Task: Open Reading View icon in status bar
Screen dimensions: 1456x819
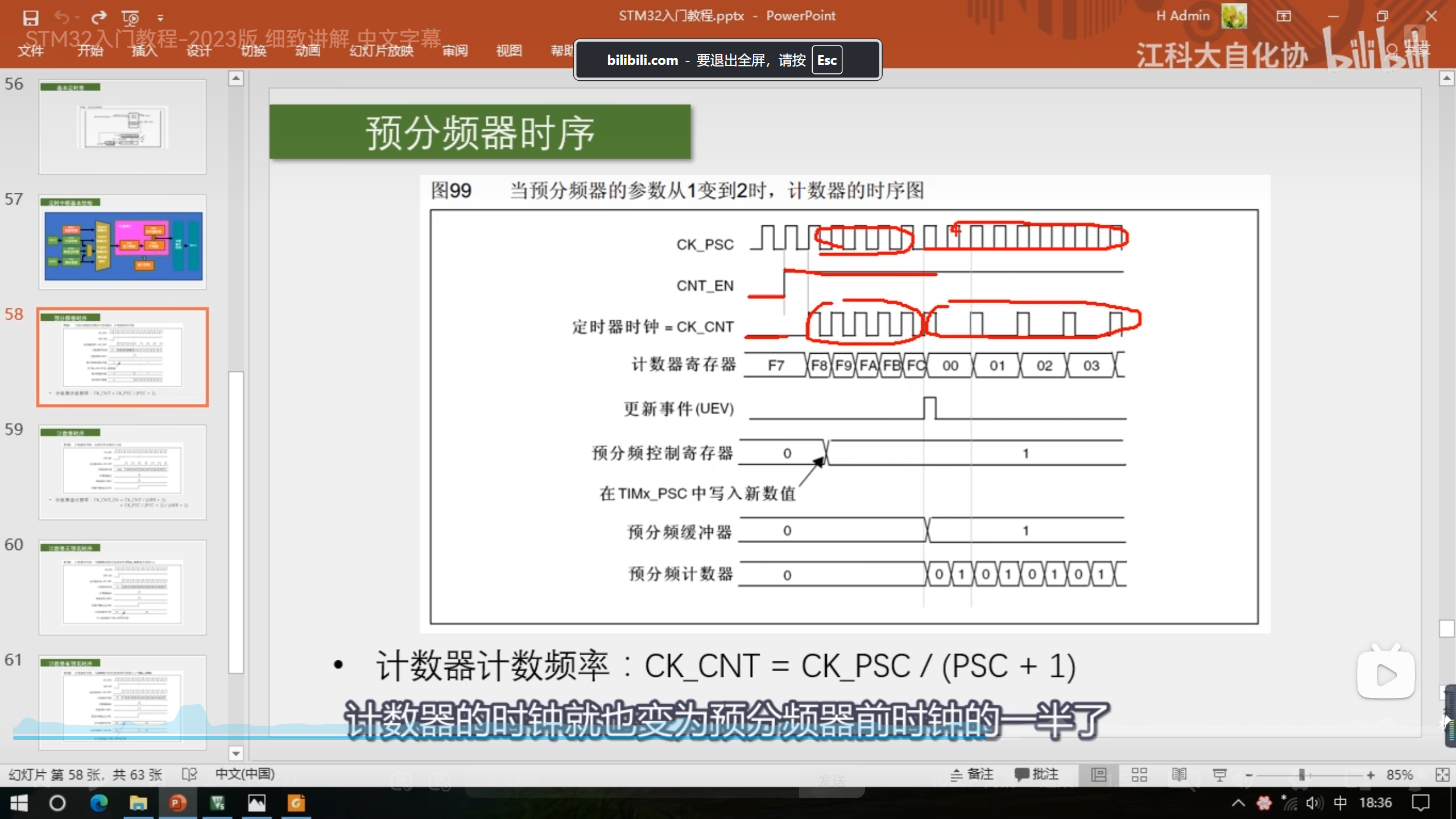Action: (x=1179, y=775)
